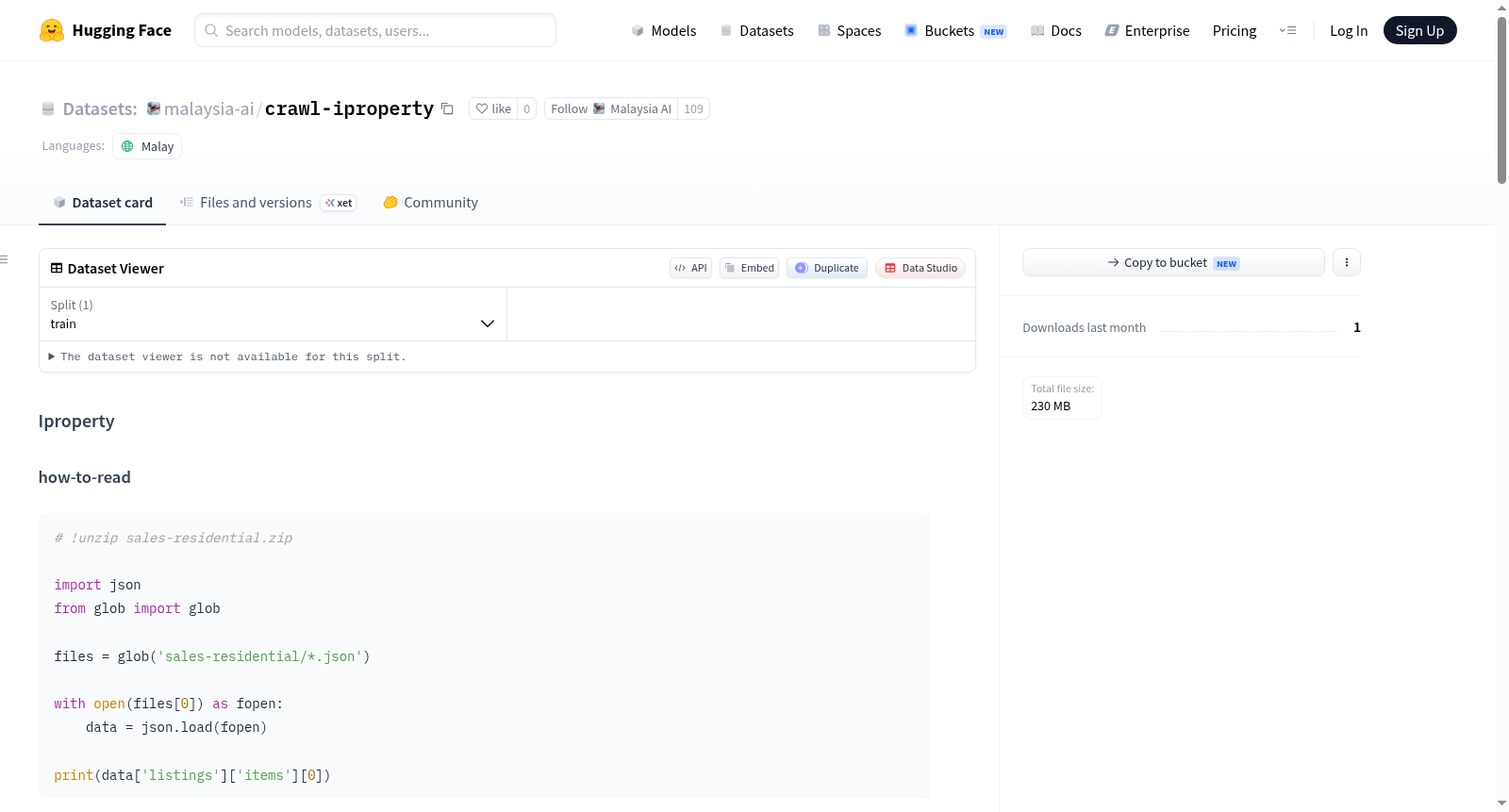Screen dimensions: 1509x812
Task: Open Spaces in the top navigation
Action: click(x=850, y=30)
